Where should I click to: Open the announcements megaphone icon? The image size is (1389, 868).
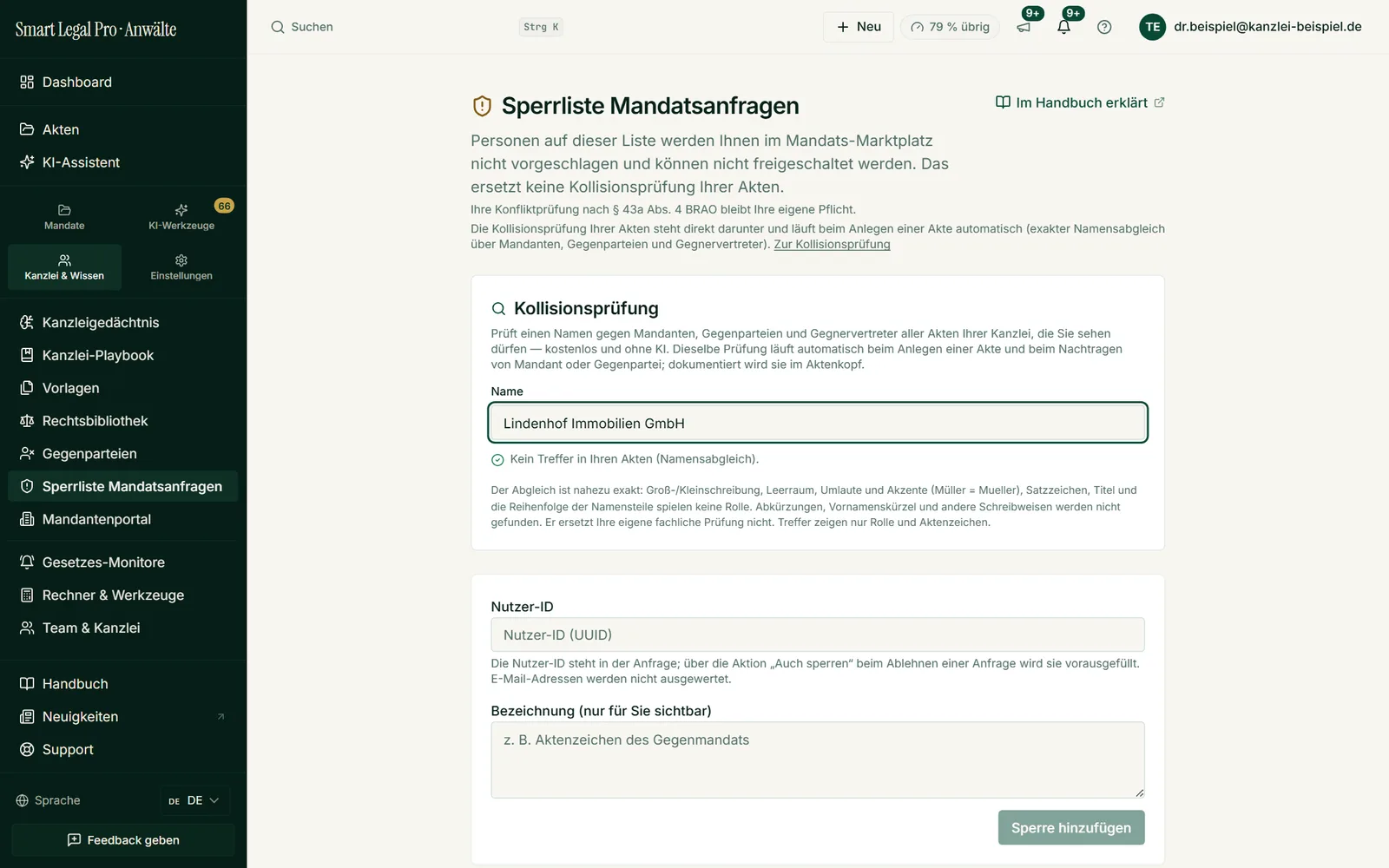[1024, 27]
